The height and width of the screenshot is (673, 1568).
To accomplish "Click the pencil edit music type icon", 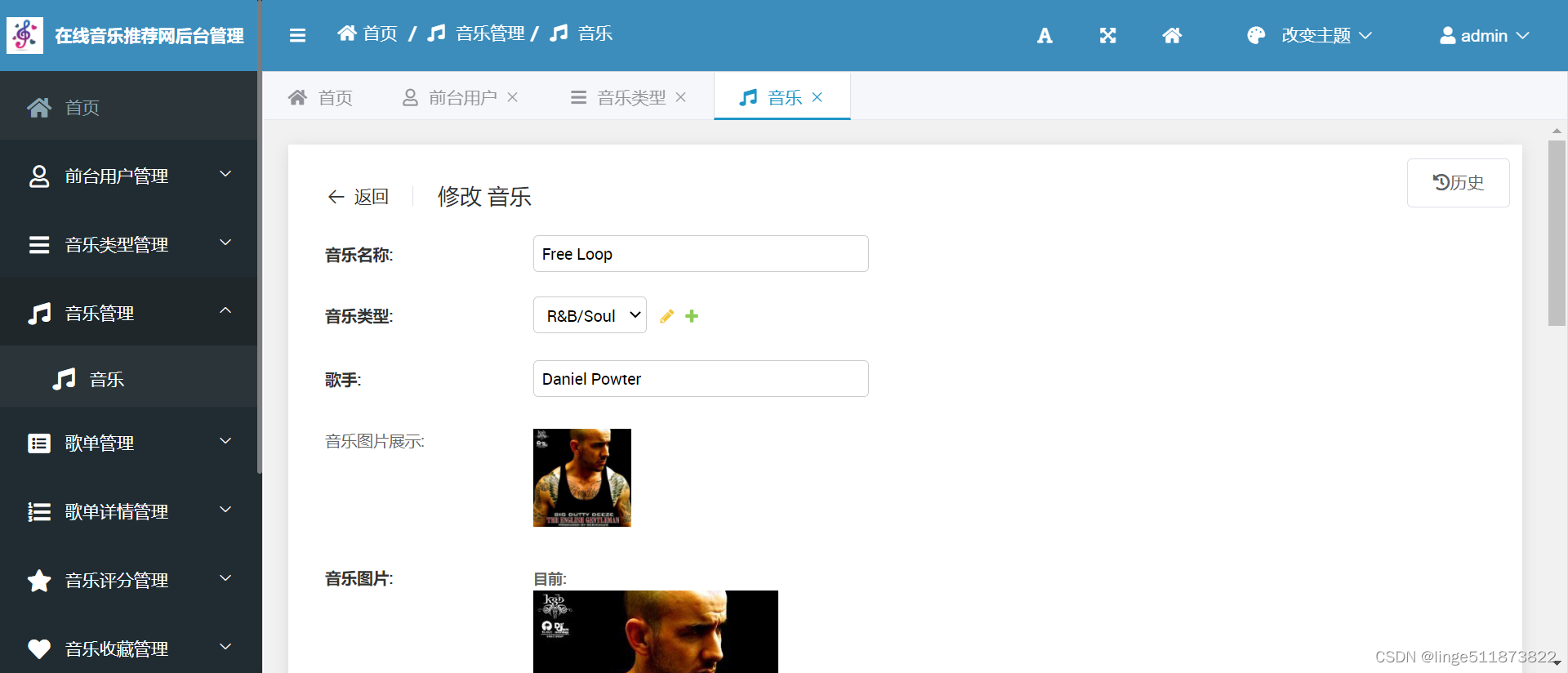I will tap(666, 316).
